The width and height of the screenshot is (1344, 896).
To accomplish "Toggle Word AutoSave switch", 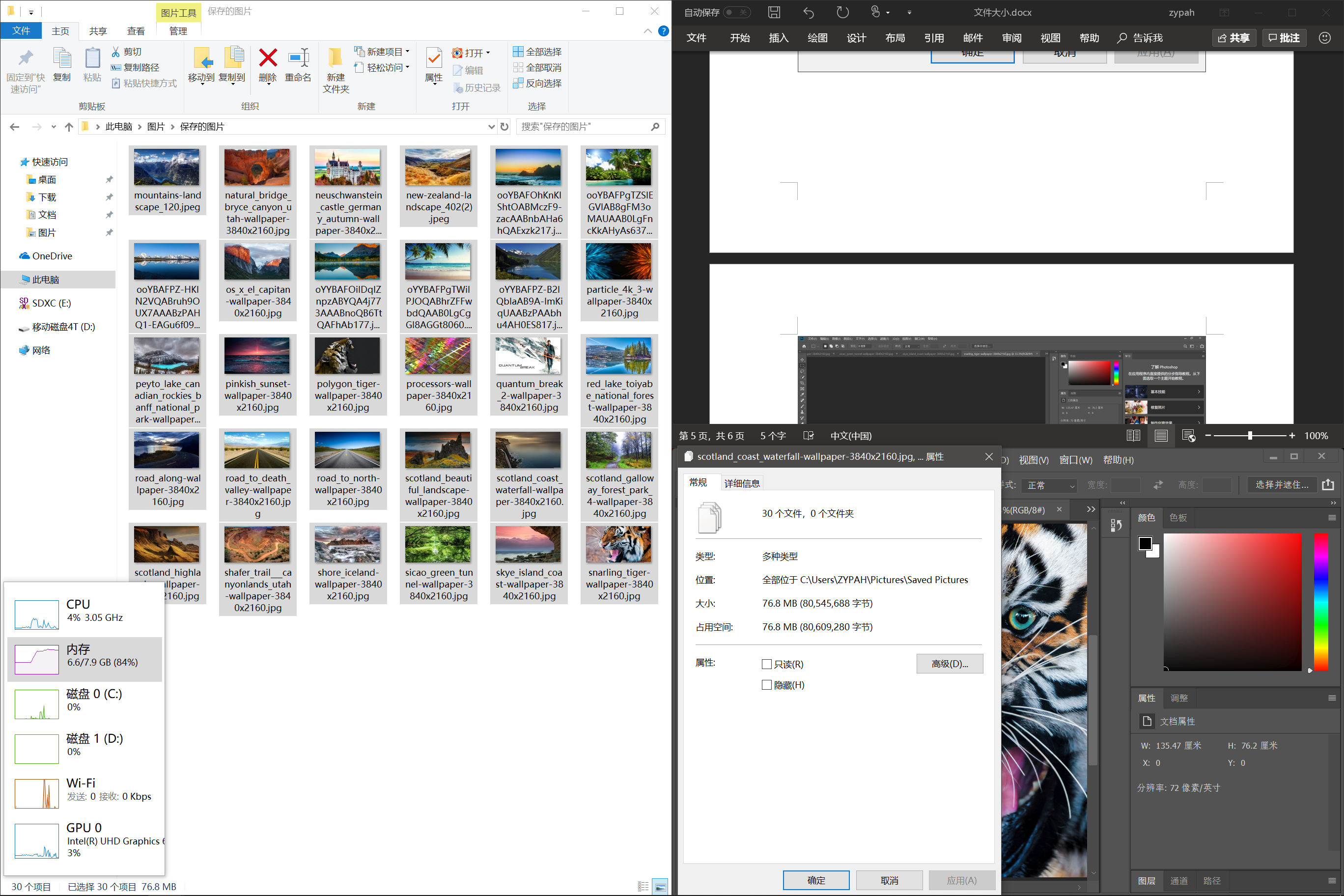I will (736, 13).
